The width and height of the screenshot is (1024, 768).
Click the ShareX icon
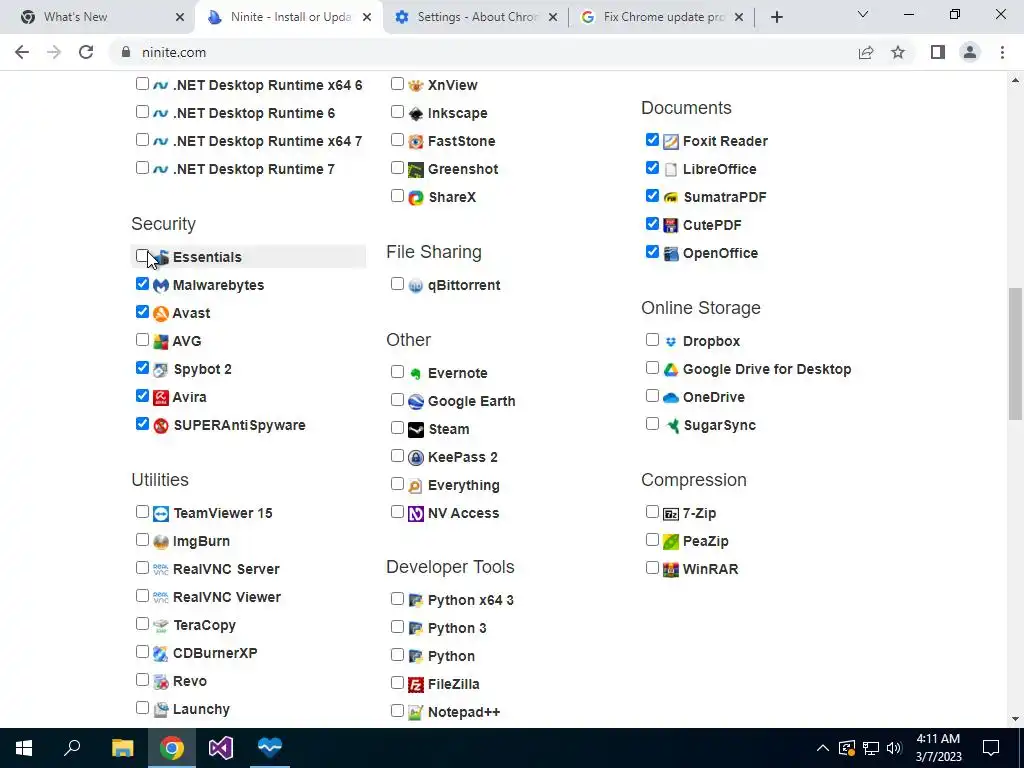tap(416, 197)
